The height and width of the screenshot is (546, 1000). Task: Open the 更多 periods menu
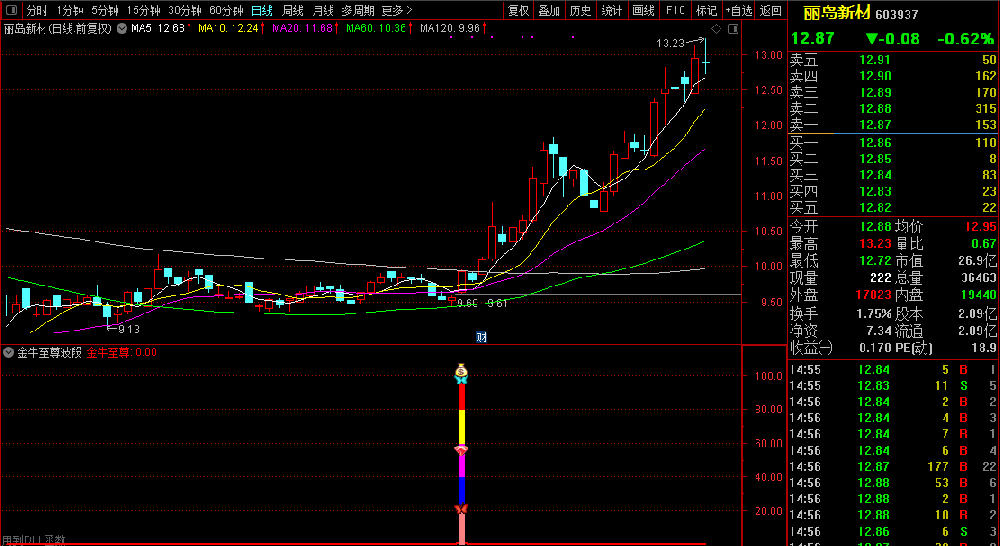(x=396, y=10)
